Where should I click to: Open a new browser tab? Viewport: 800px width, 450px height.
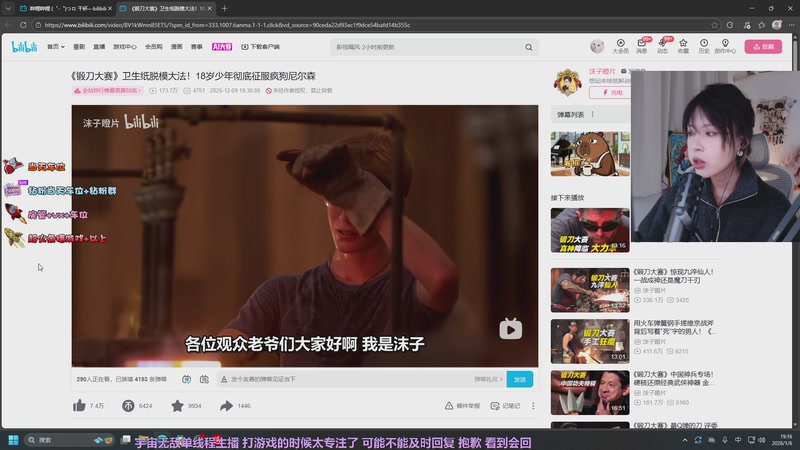coord(224,9)
